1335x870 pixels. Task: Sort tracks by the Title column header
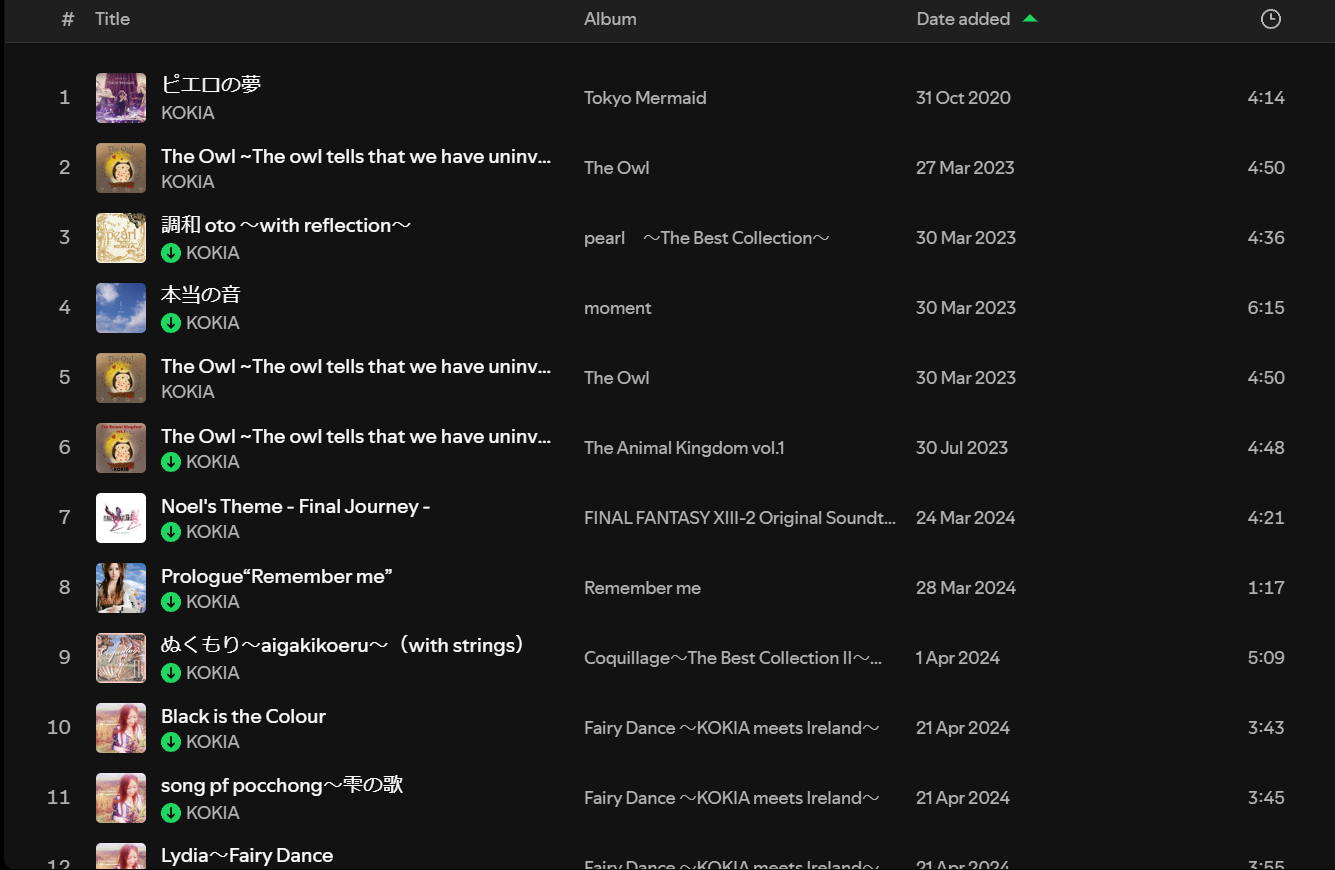112,19
